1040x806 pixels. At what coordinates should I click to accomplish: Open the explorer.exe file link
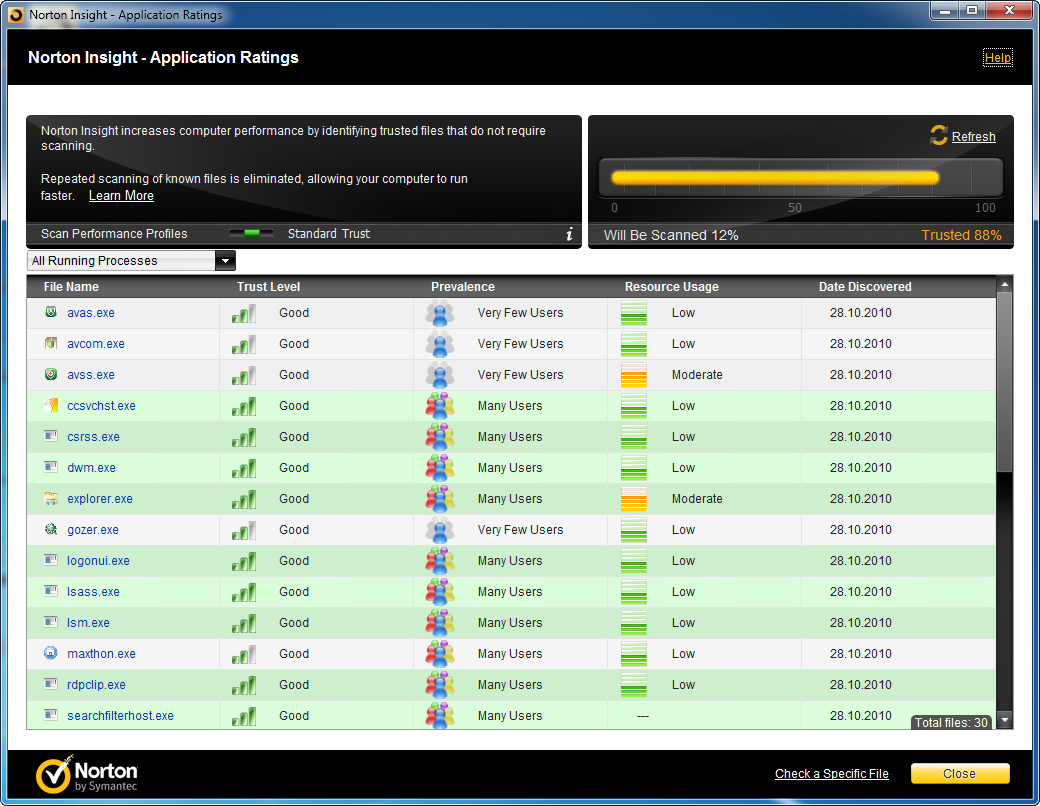100,499
